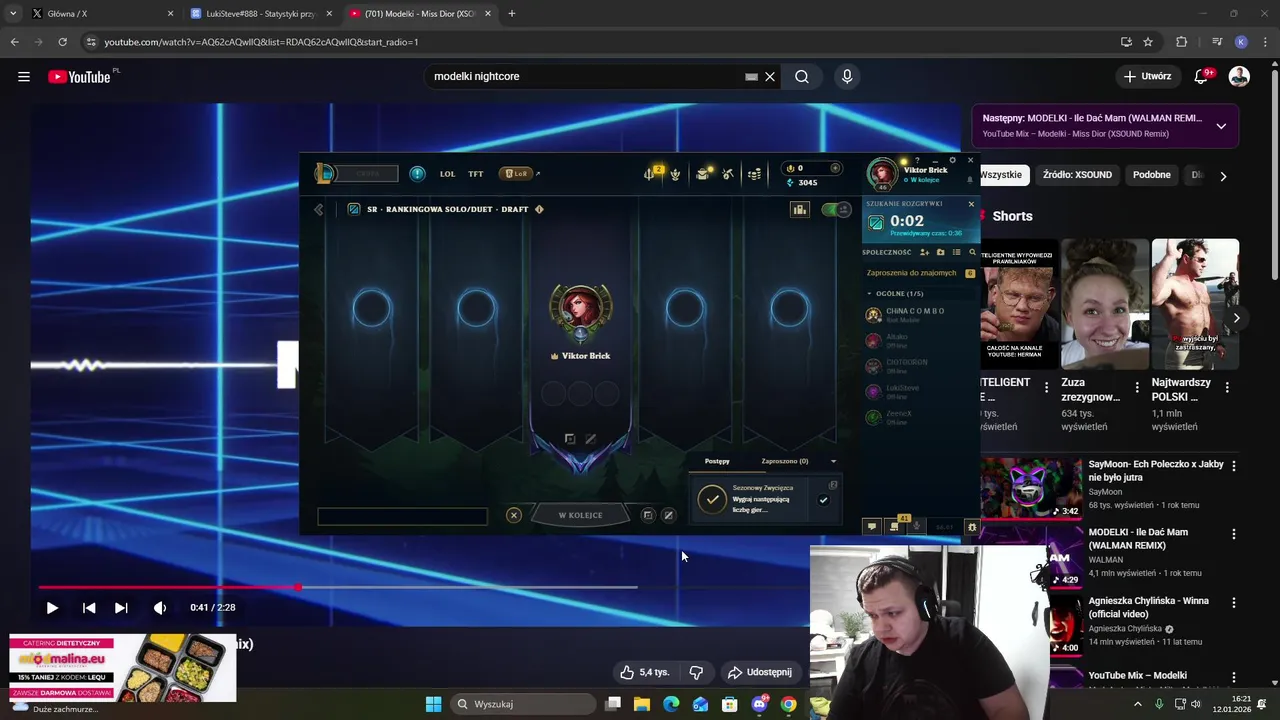Open the League client profile wings icon
Image resolution: width=1280 pixels, height=720 pixels.
675,174
